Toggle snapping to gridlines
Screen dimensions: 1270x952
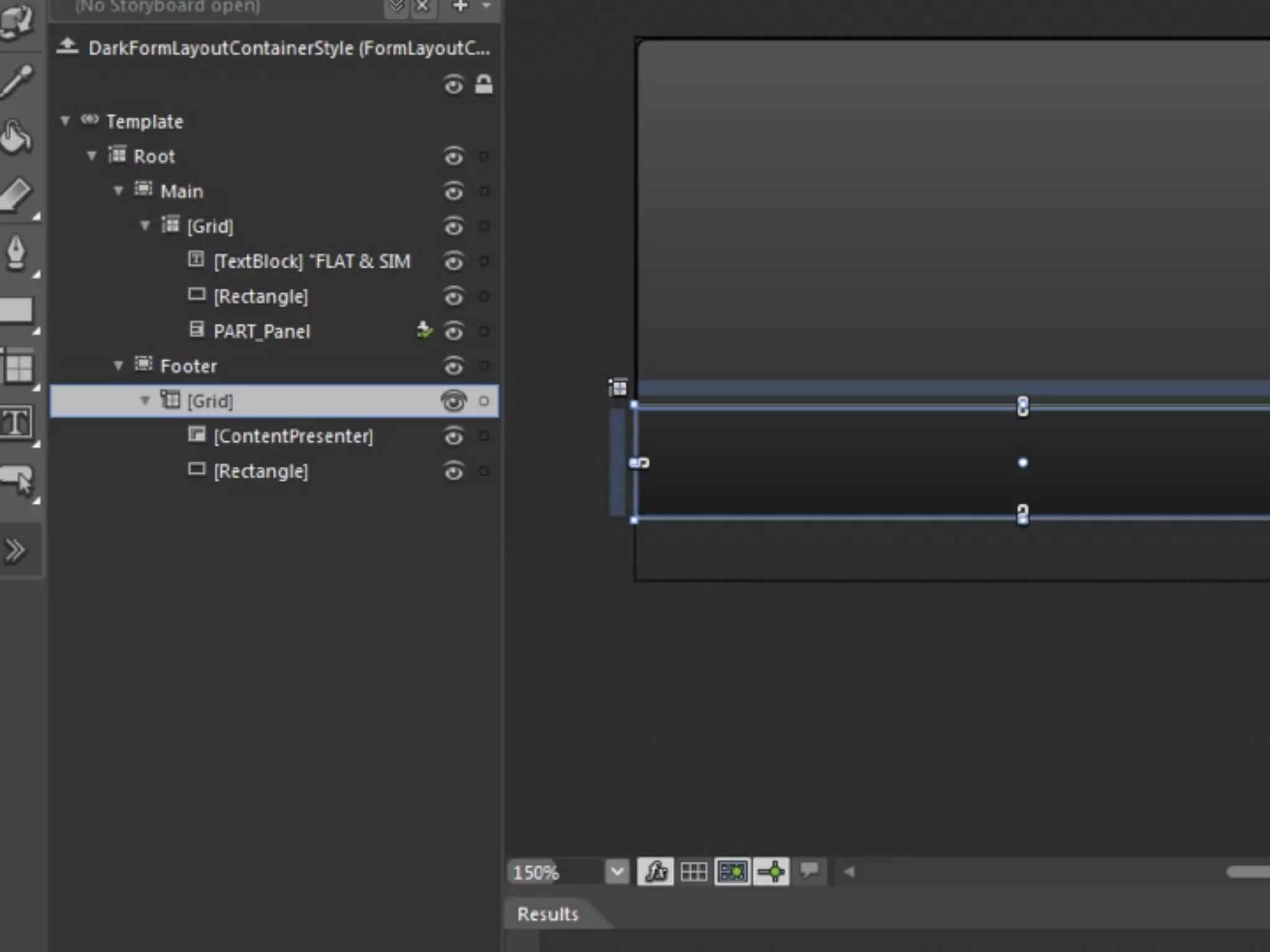732,872
